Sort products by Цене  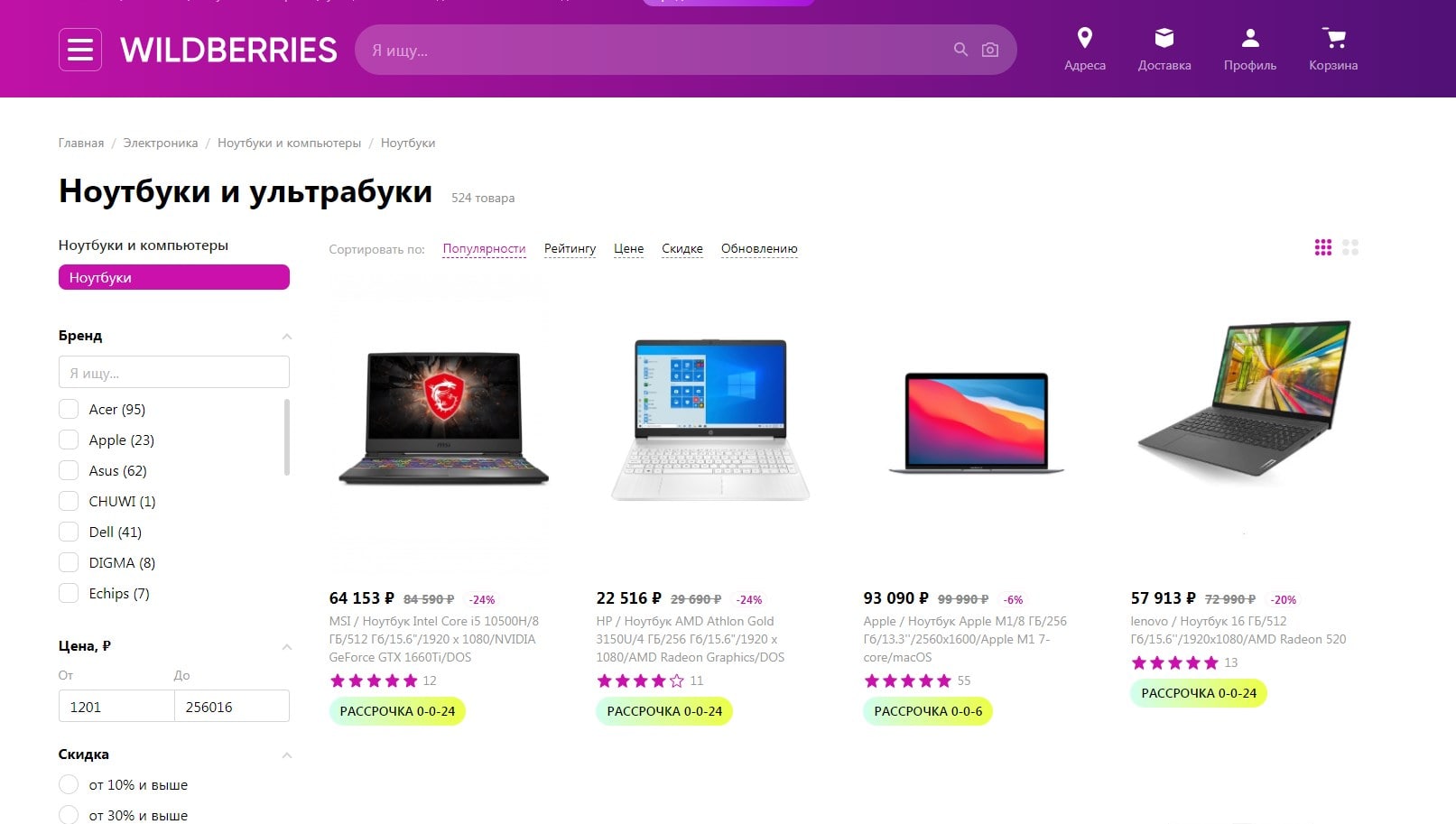(628, 248)
